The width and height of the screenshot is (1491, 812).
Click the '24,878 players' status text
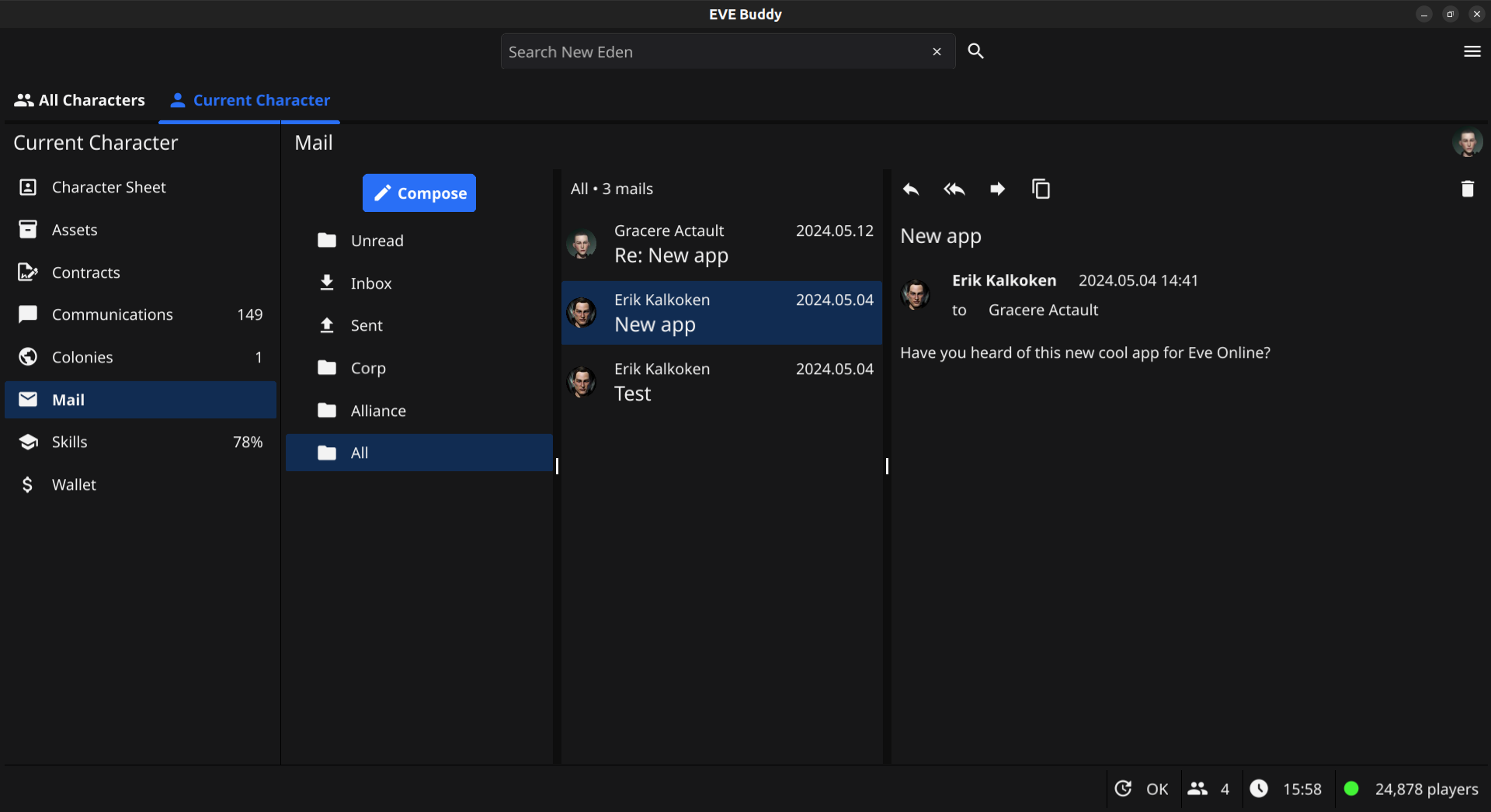click(x=1427, y=789)
